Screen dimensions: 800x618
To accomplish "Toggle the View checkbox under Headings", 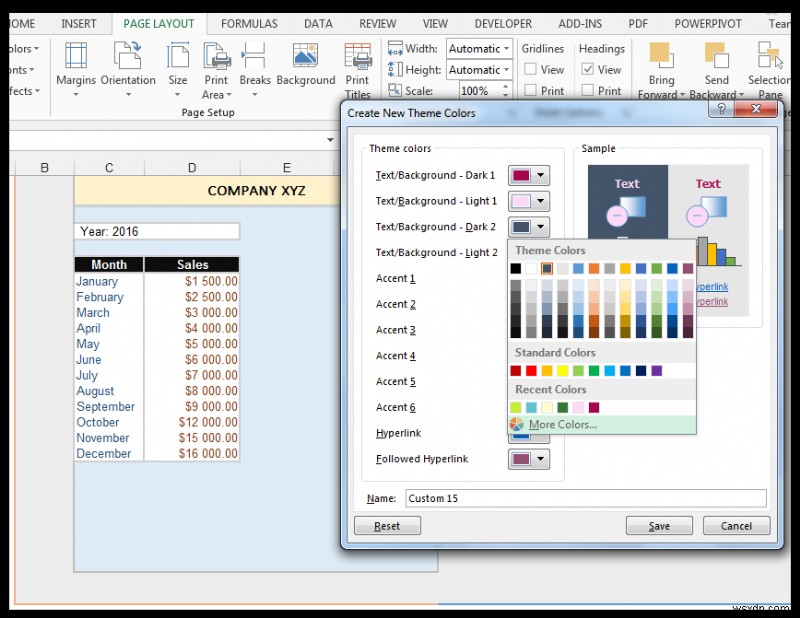I will coord(585,69).
